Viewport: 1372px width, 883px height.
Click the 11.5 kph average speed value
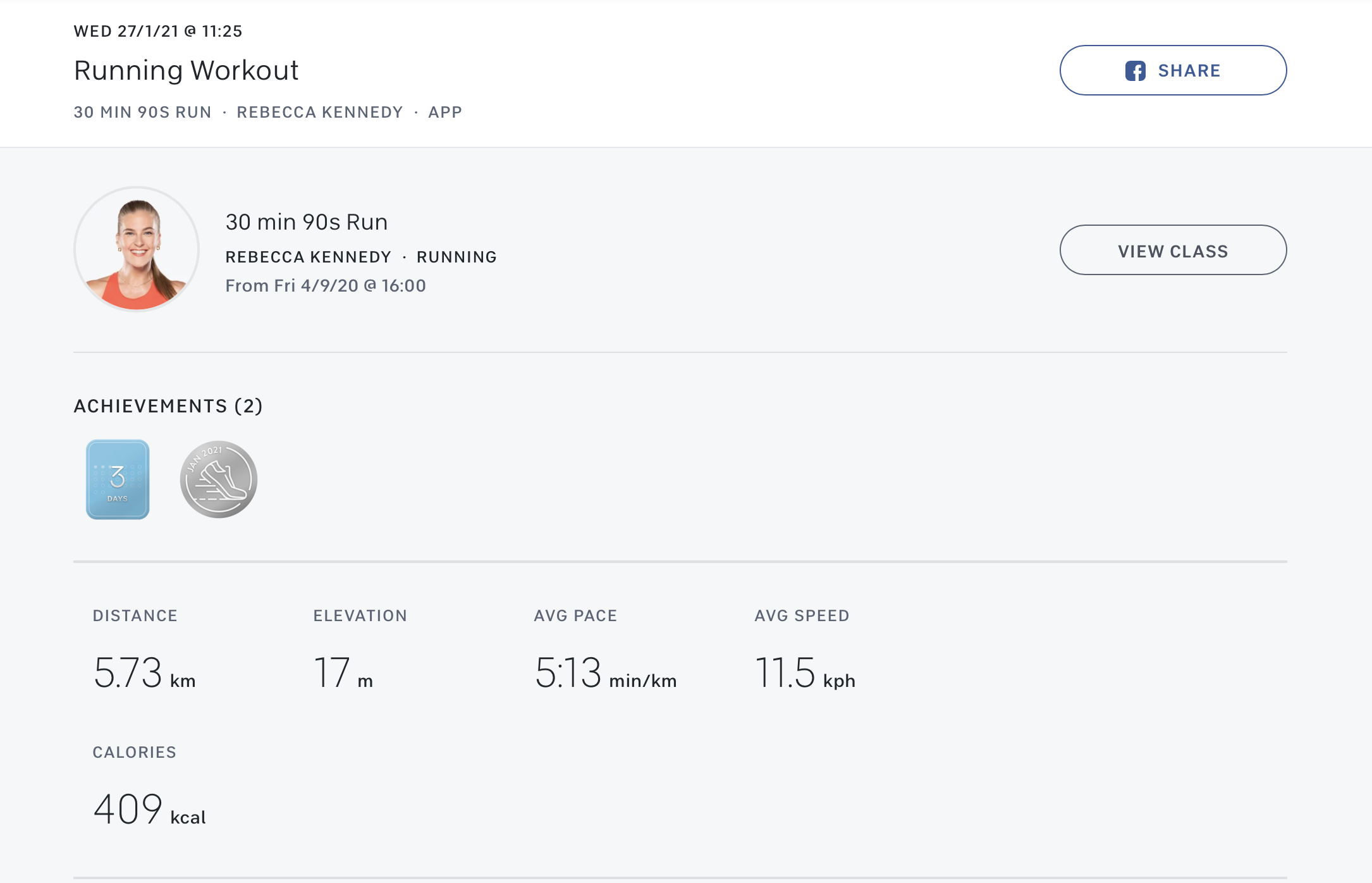[x=804, y=672]
